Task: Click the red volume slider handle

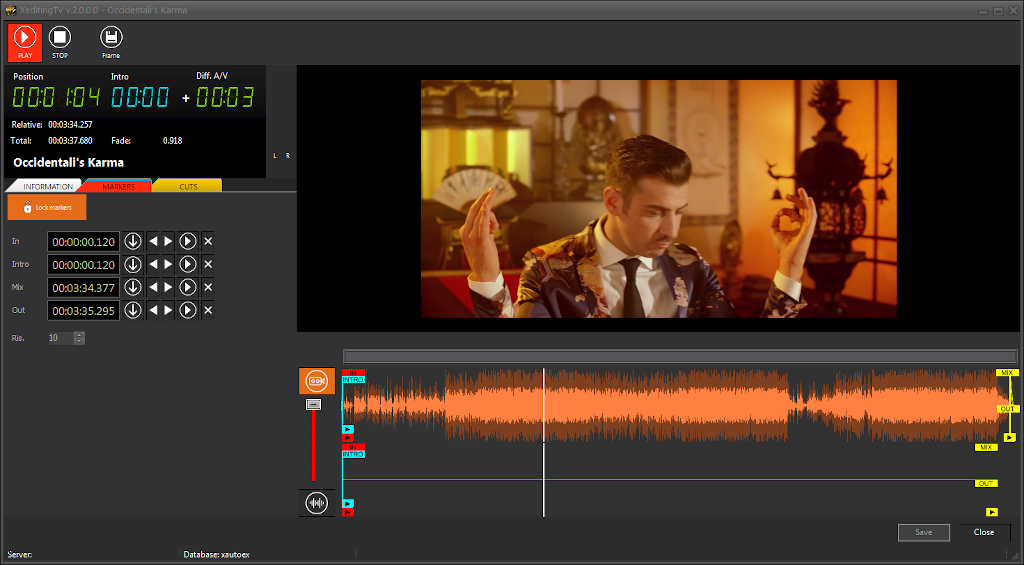Action: (x=313, y=405)
